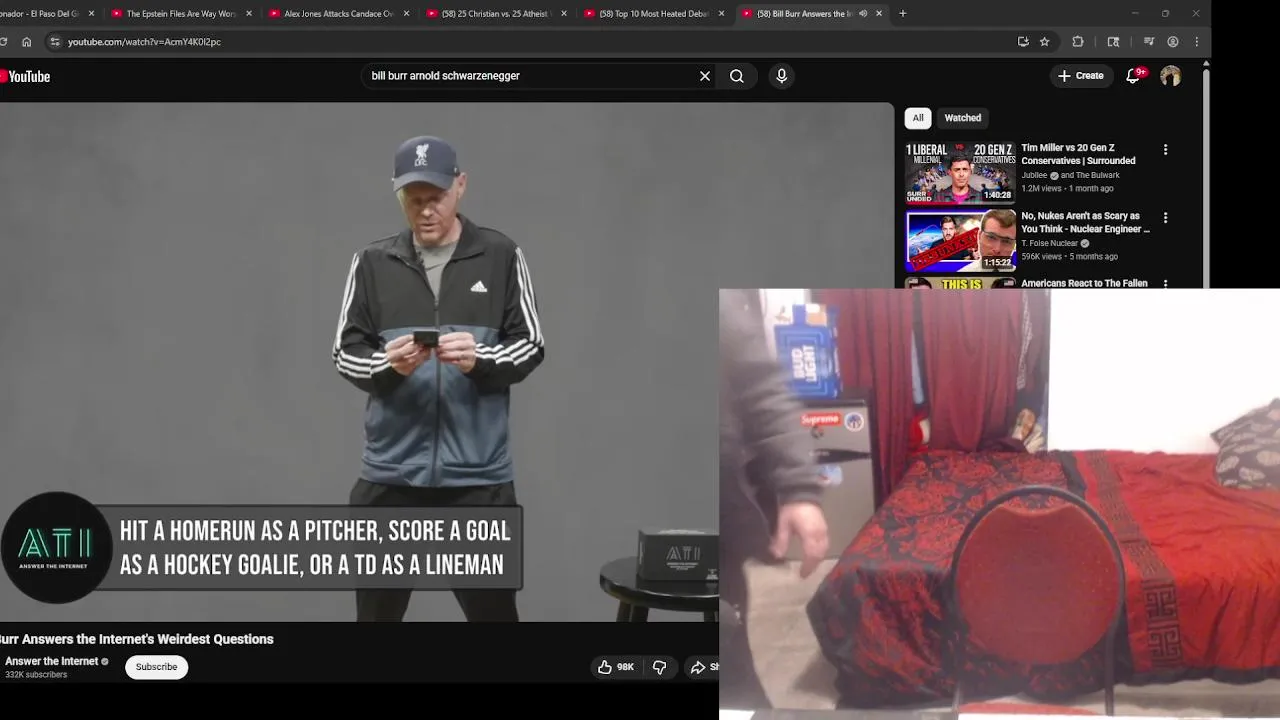The image size is (1280, 720).
Task: Click the T. Folse Nuclear channel name
Action: tap(1049, 243)
